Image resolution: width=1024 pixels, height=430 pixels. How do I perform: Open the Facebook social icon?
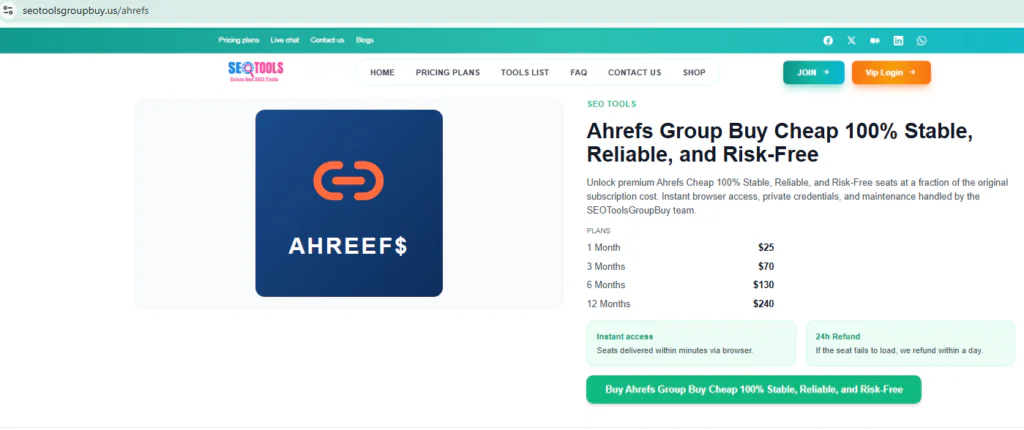[828, 40]
